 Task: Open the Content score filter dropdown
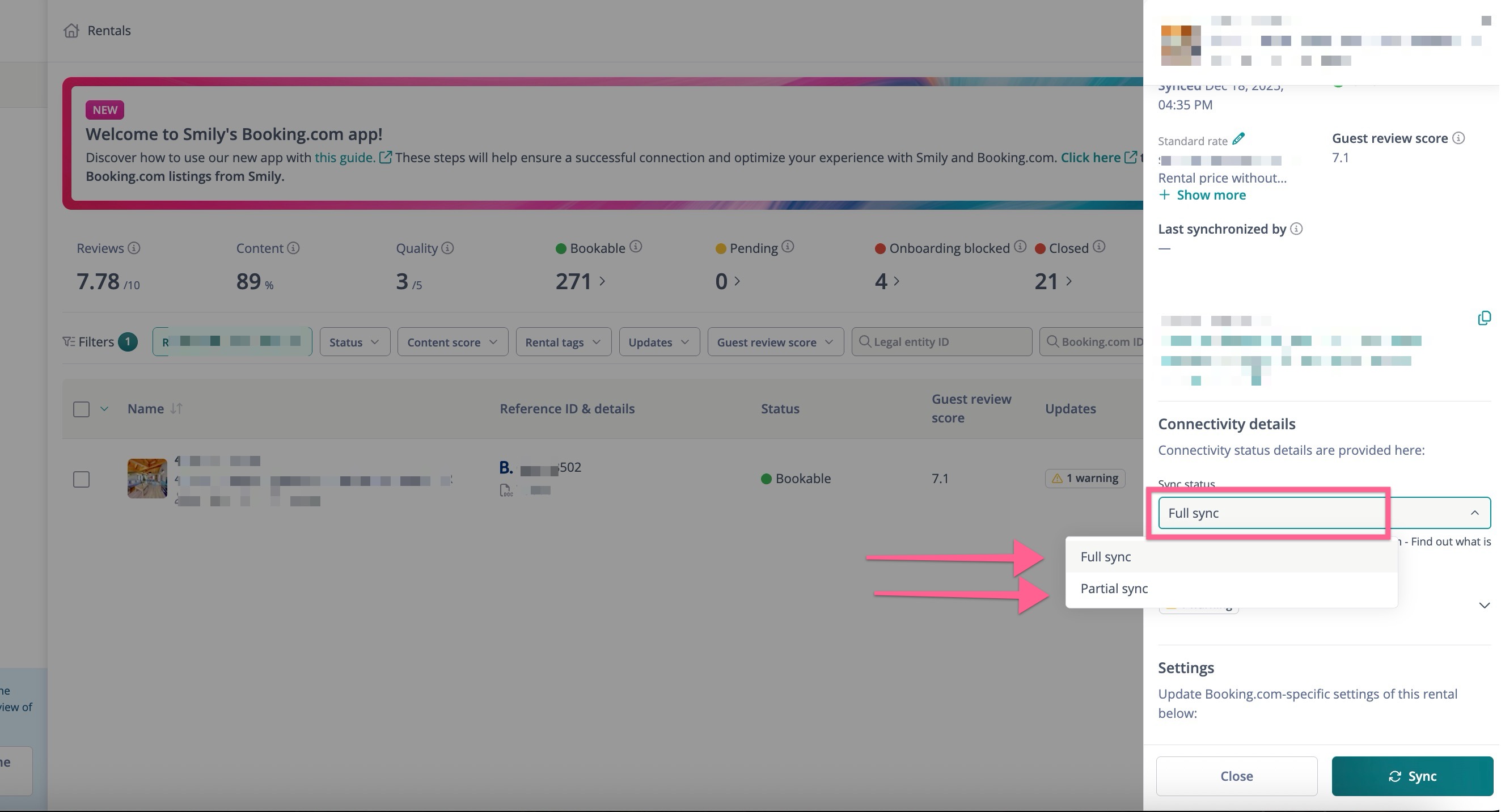click(452, 342)
